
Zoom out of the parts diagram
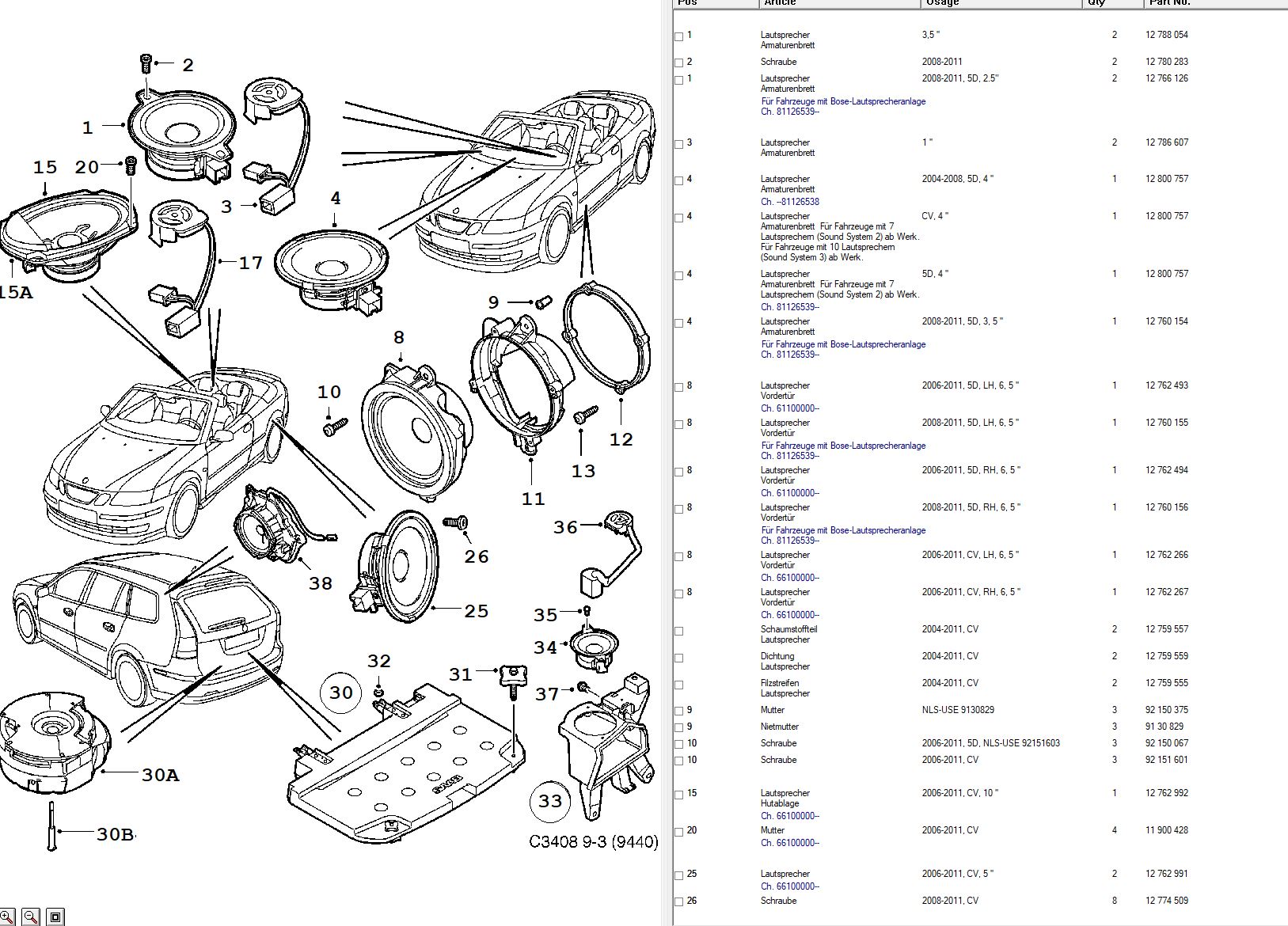coord(31,917)
